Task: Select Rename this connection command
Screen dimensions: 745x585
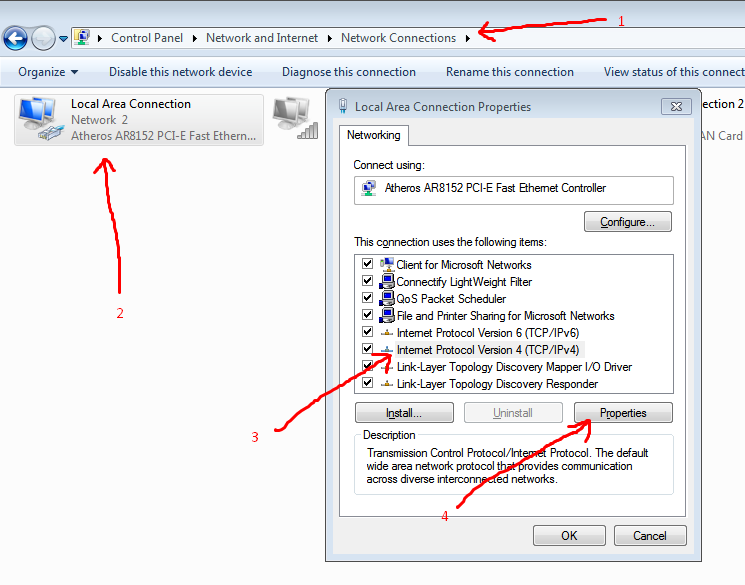Action: point(510,72)
